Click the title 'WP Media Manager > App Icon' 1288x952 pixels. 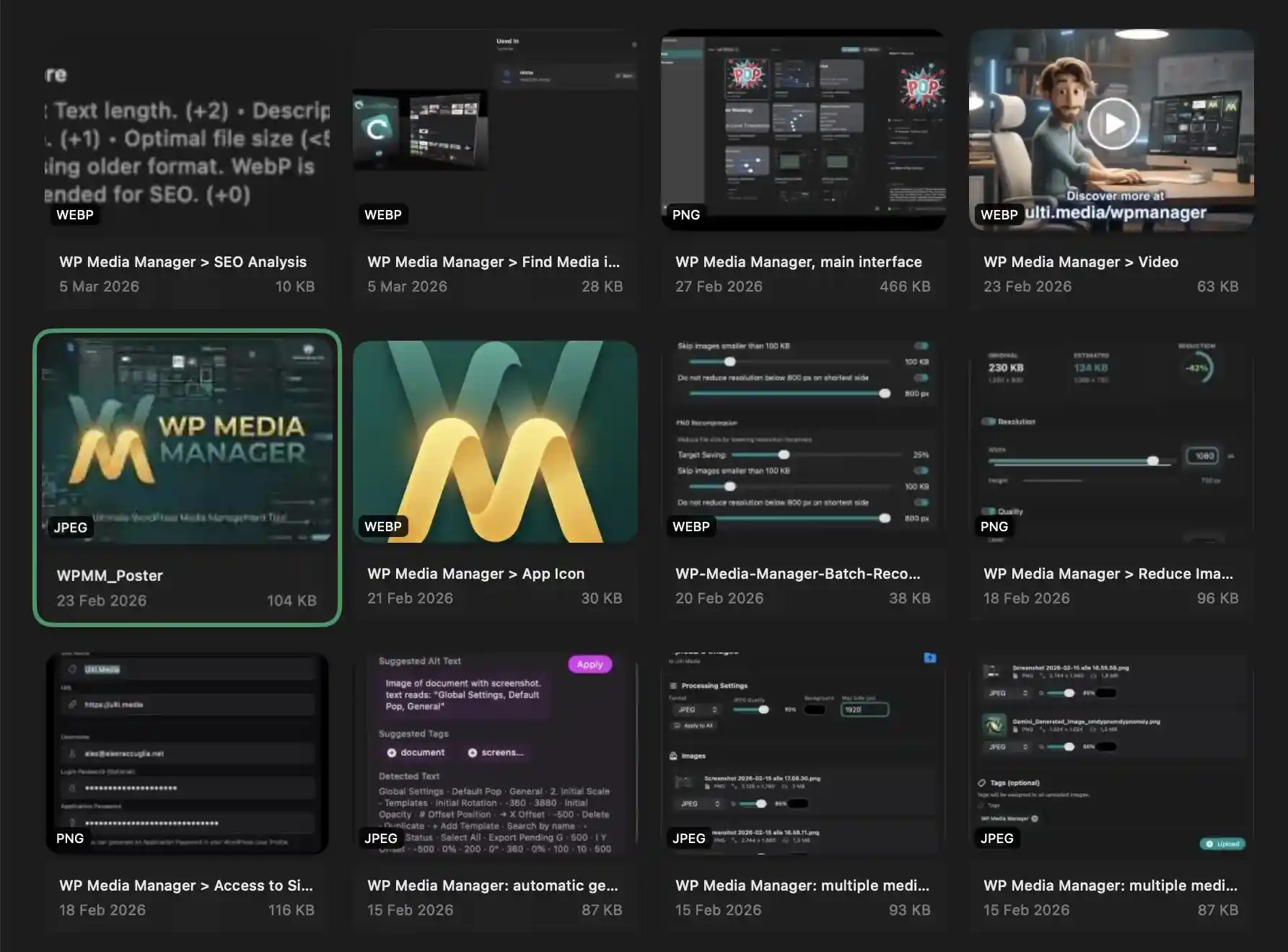point(476,574)
